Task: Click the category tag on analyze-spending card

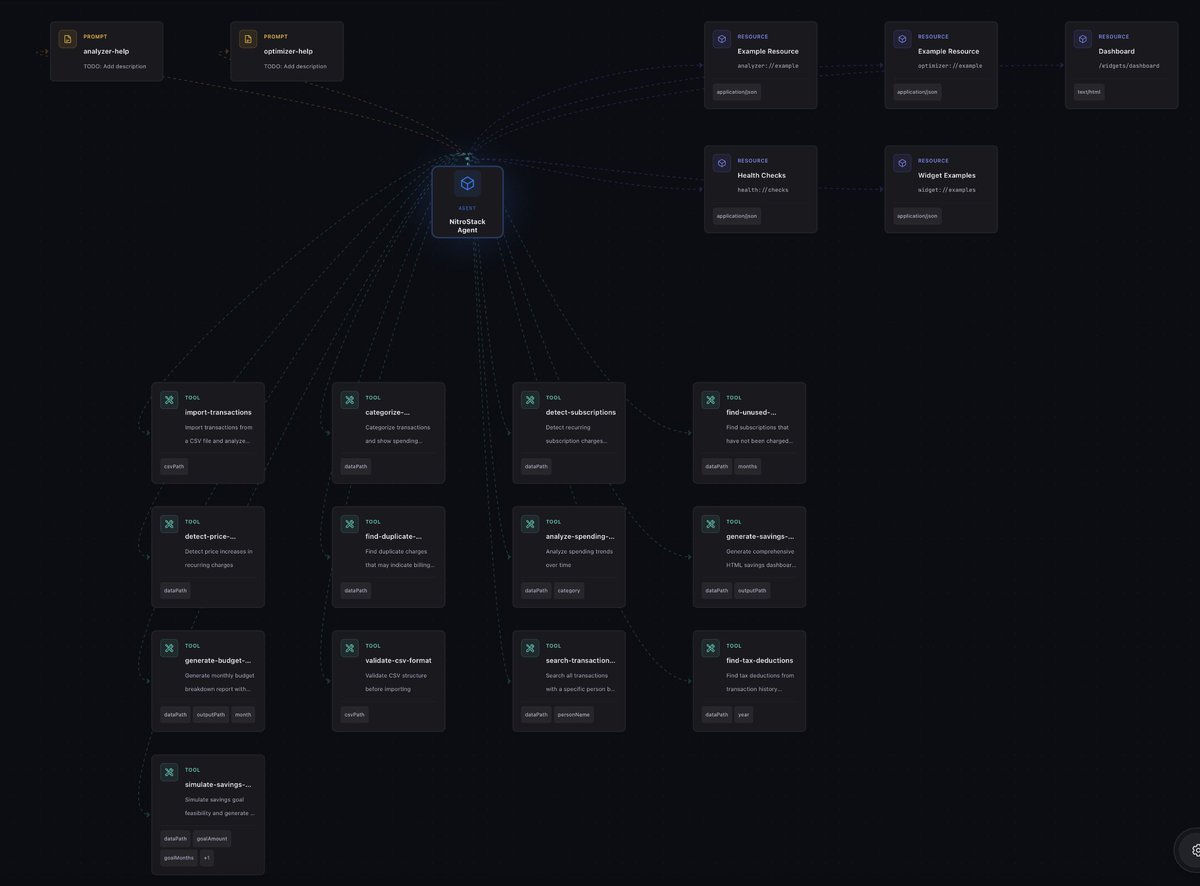Action: pyautogui.click(x=568, y=590)
